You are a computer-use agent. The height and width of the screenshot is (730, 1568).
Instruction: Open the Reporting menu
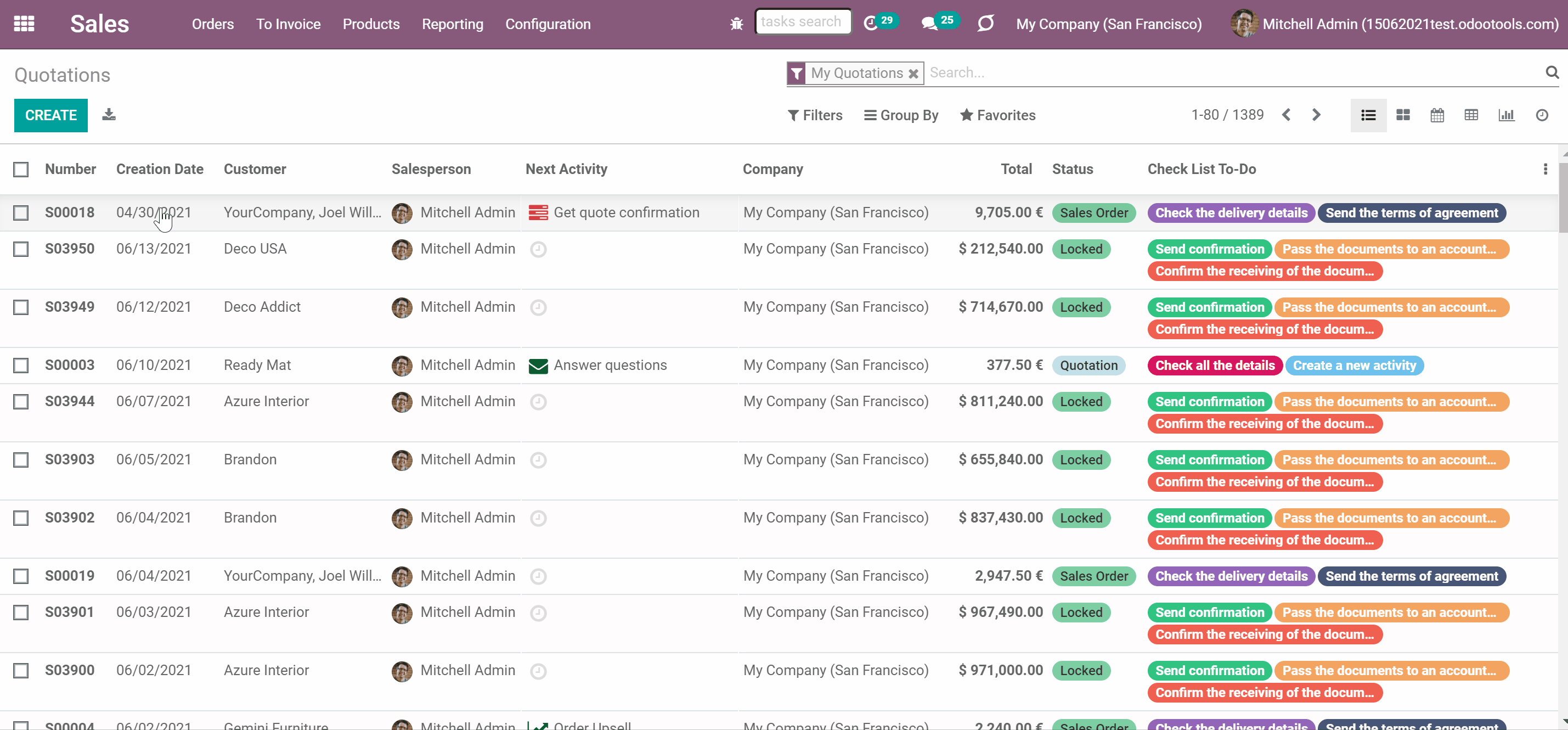tap(452, 24)
